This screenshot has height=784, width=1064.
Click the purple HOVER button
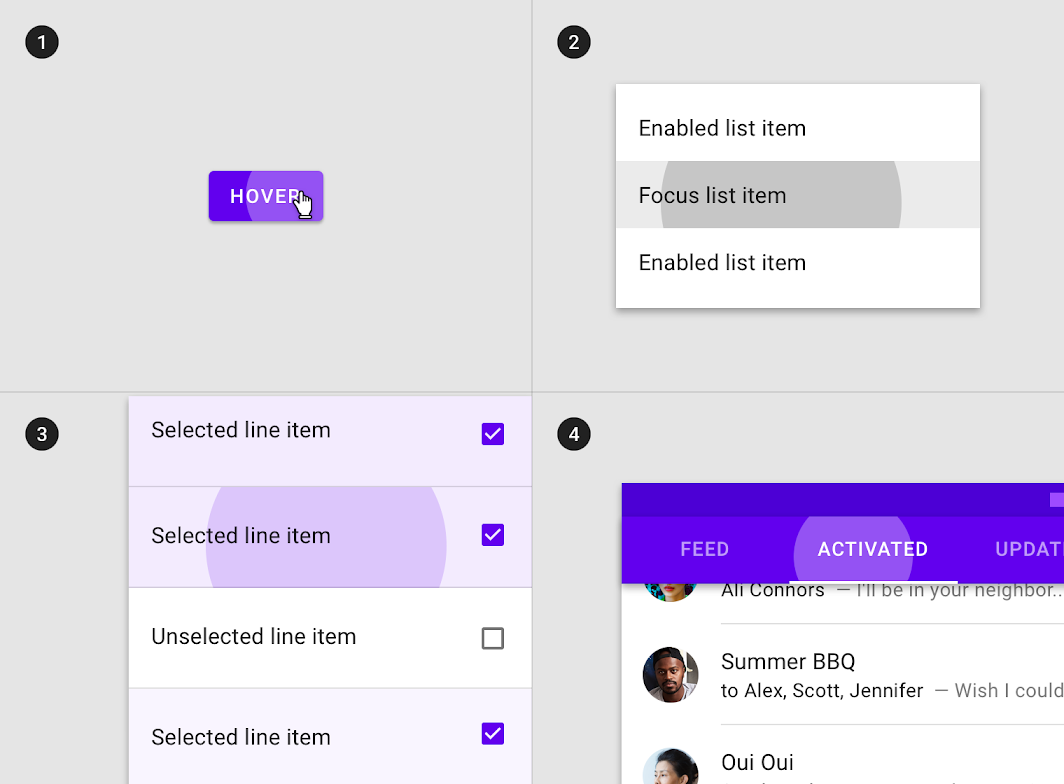point(266,196)
